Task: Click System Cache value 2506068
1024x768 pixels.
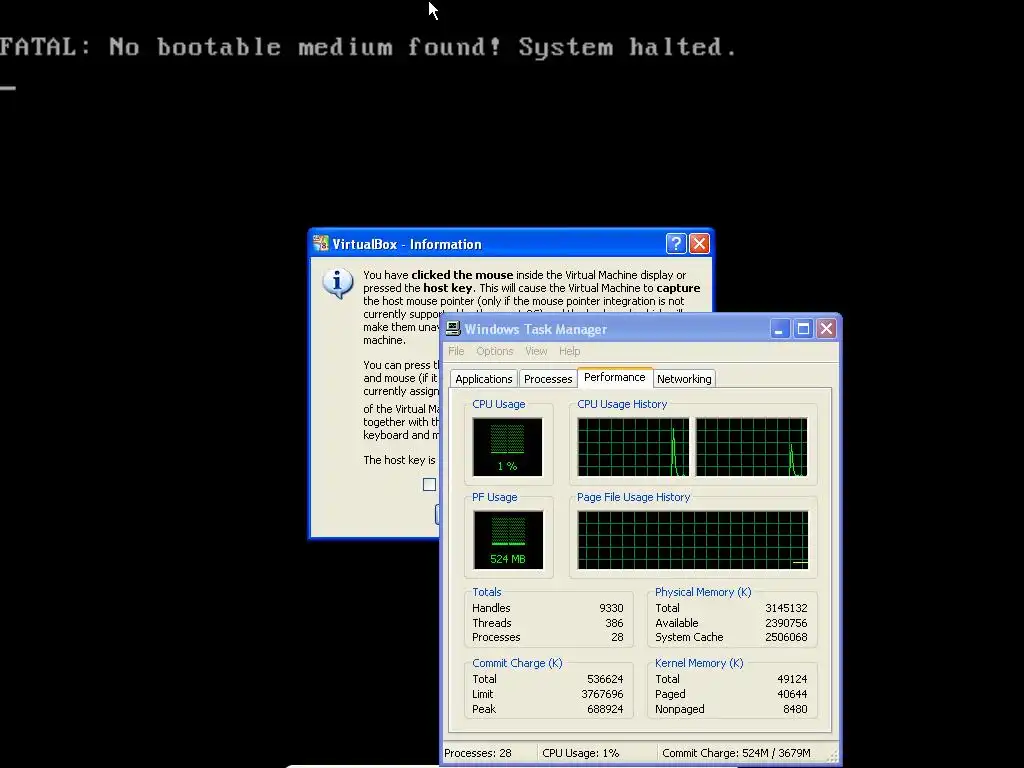Action: (786, 637)
